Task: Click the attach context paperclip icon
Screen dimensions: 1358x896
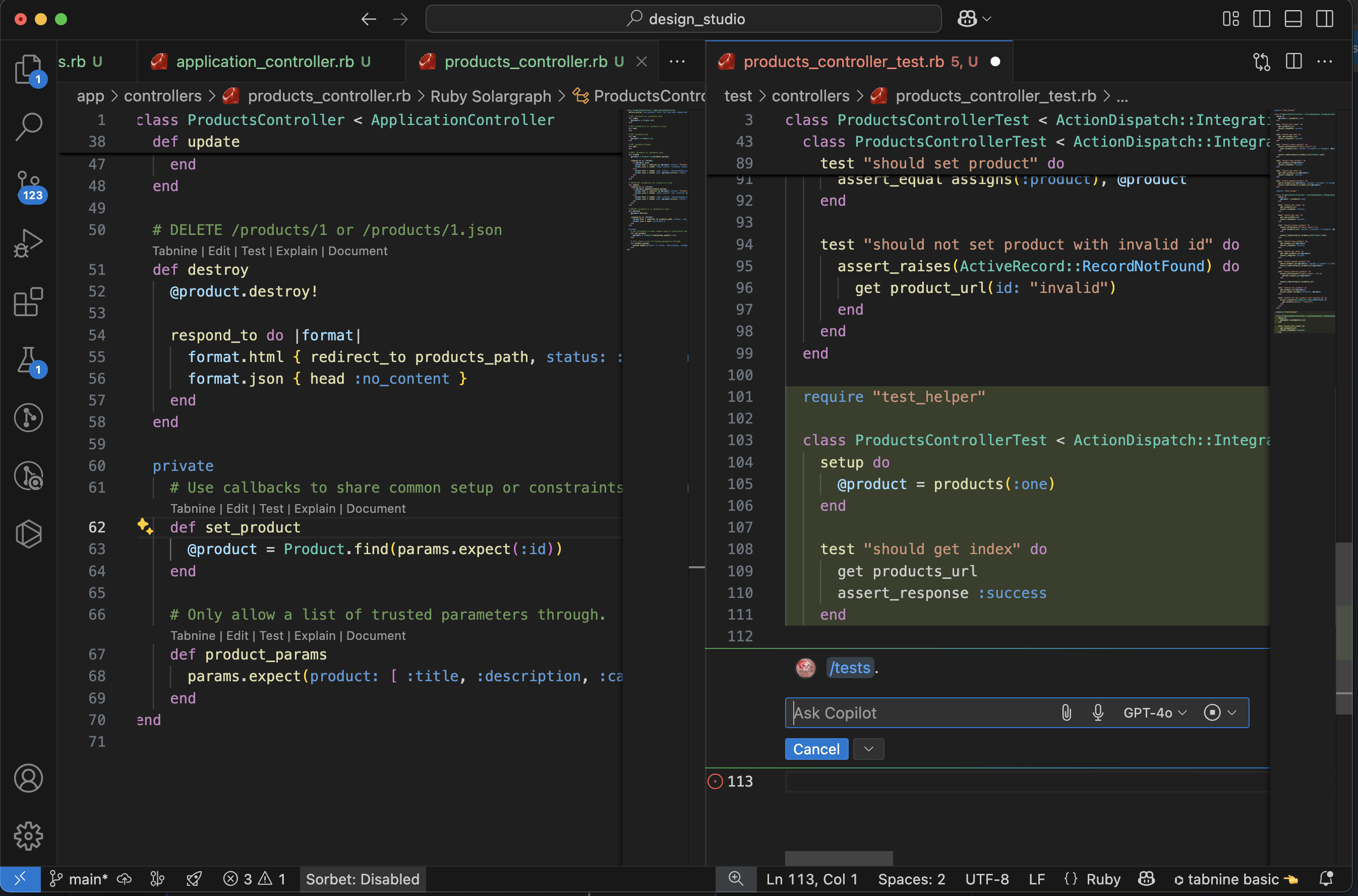Action: [1066, 712]
